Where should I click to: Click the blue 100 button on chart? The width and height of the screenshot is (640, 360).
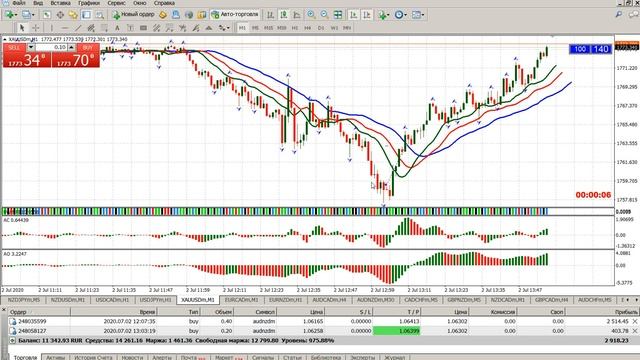point(580,49)
